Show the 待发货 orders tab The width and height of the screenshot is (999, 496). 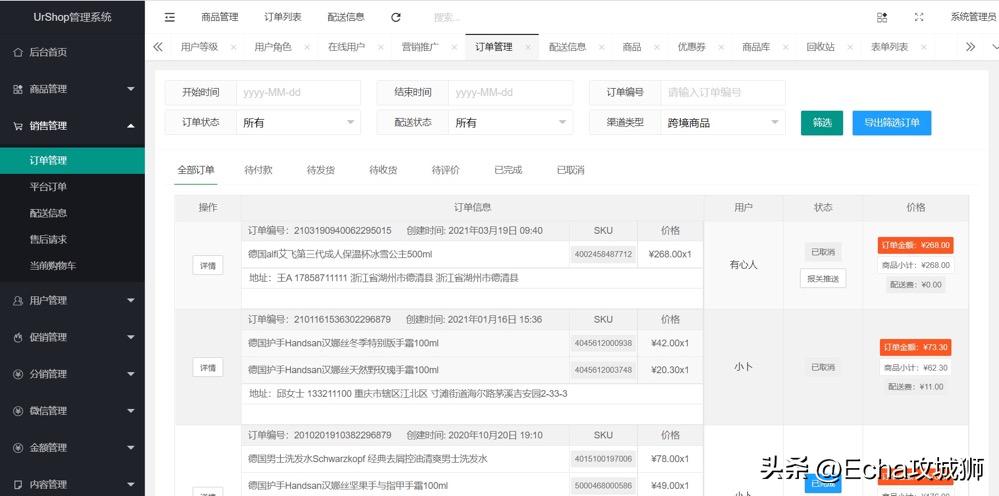[x=320, y=170]
